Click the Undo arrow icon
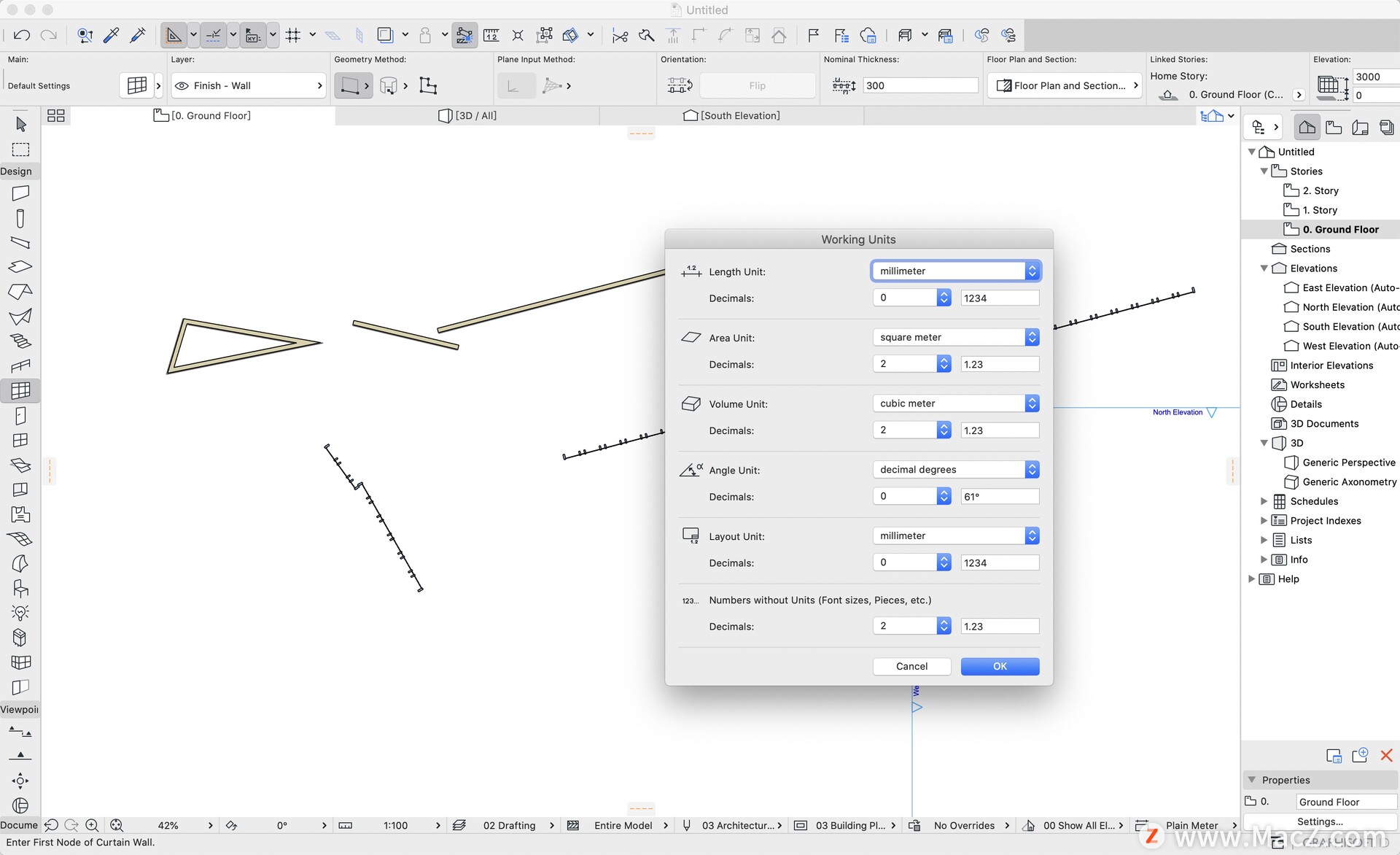Screen dimensions: 1400x855 click(22, 35)
